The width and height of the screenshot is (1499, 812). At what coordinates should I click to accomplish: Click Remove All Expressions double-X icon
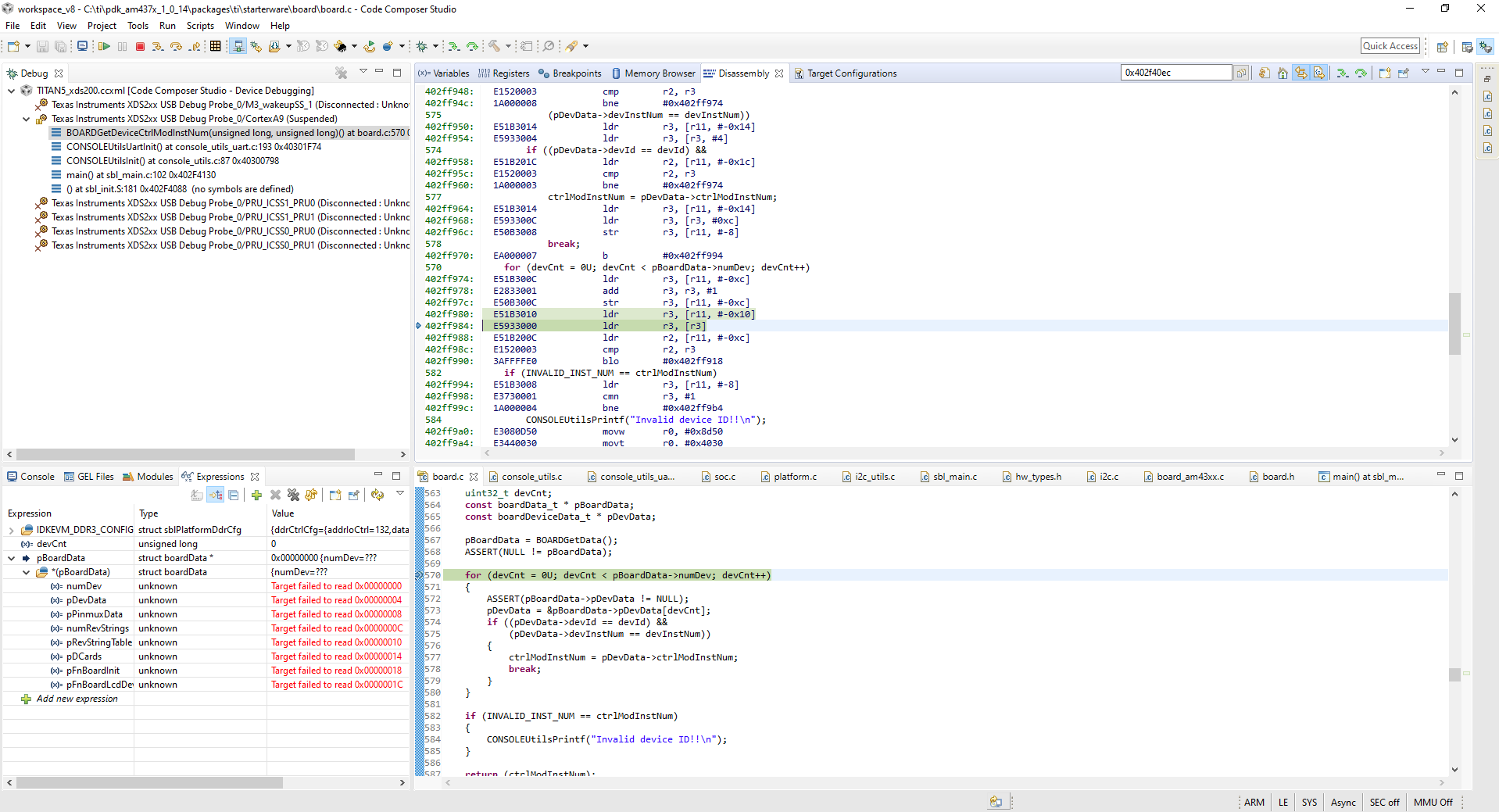(293, 495)
